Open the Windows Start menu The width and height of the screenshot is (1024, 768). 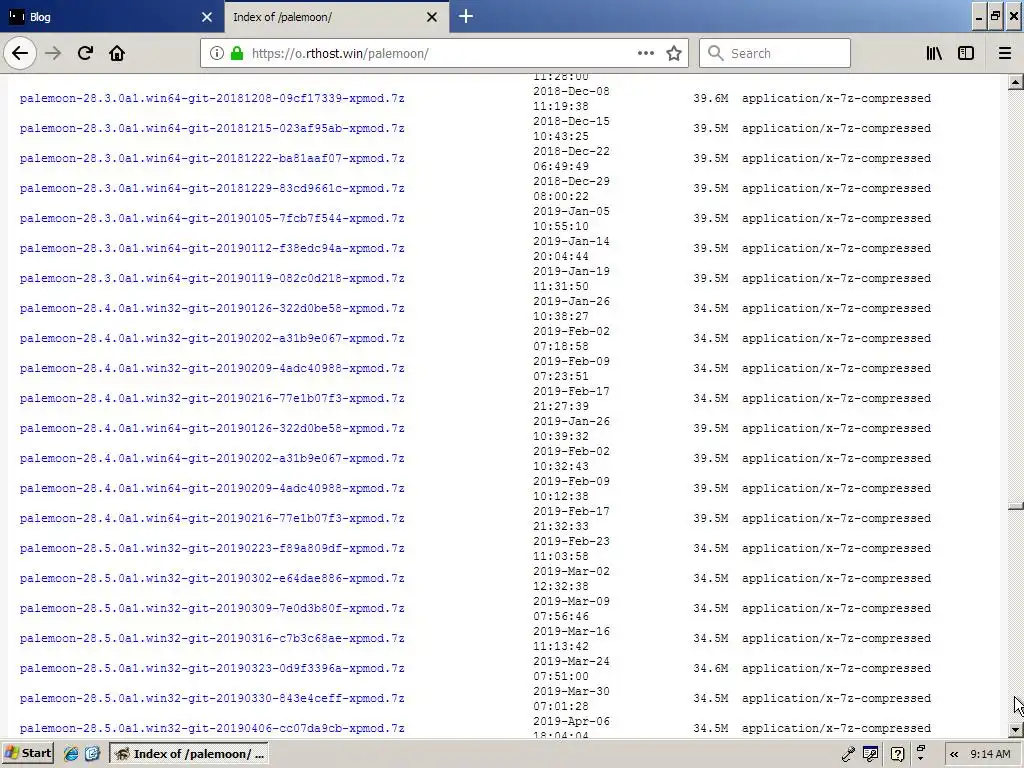(28, 753)
